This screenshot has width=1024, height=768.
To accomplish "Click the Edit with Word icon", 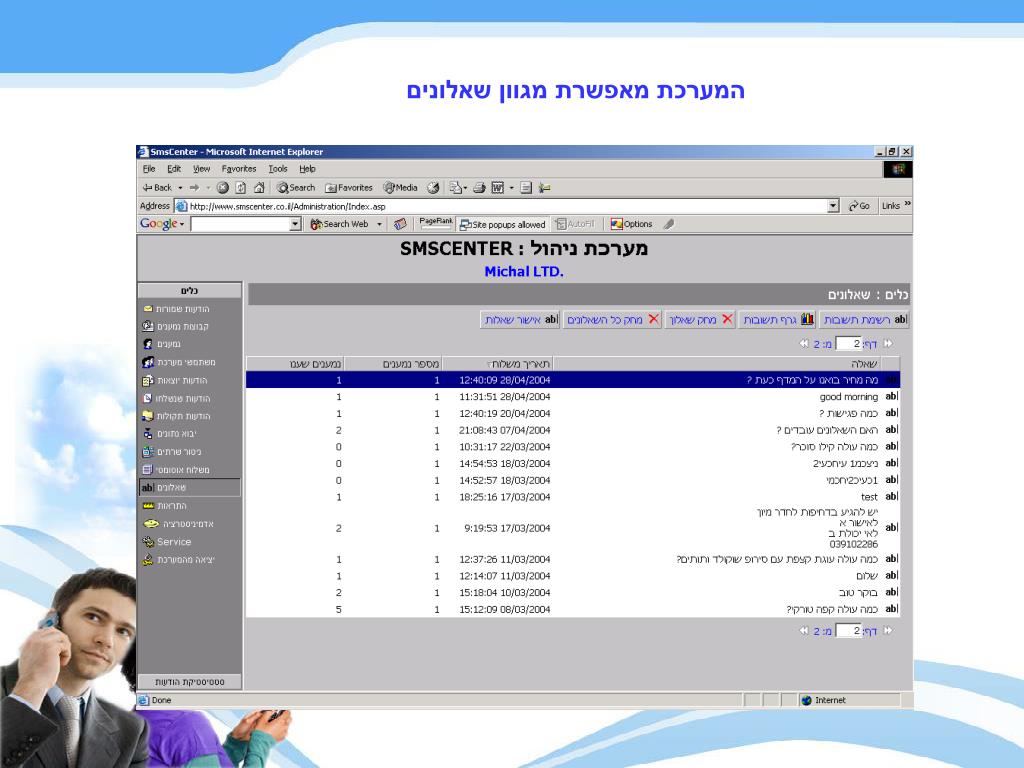I will pyautogui.click(x=498, y=187).
